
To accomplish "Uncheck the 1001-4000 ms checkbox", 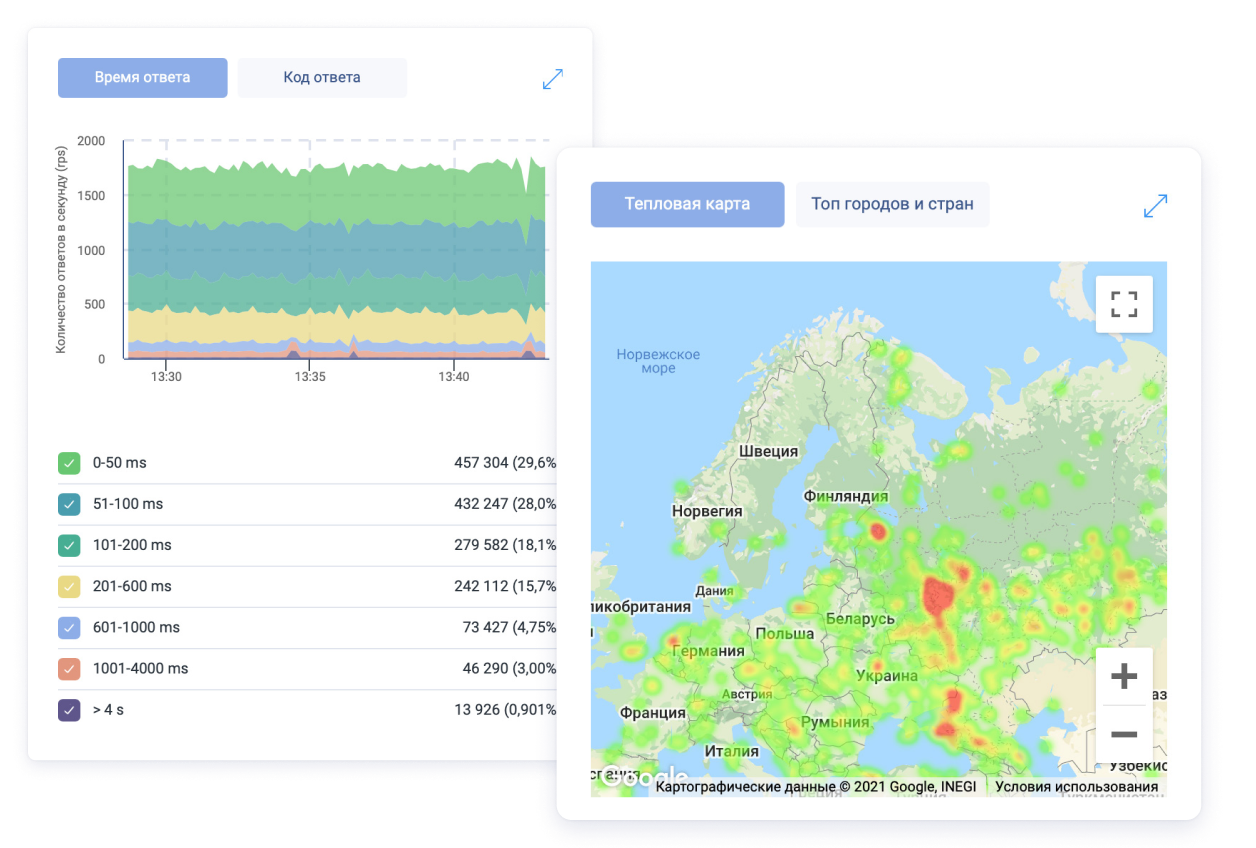I will coord(69,669).
